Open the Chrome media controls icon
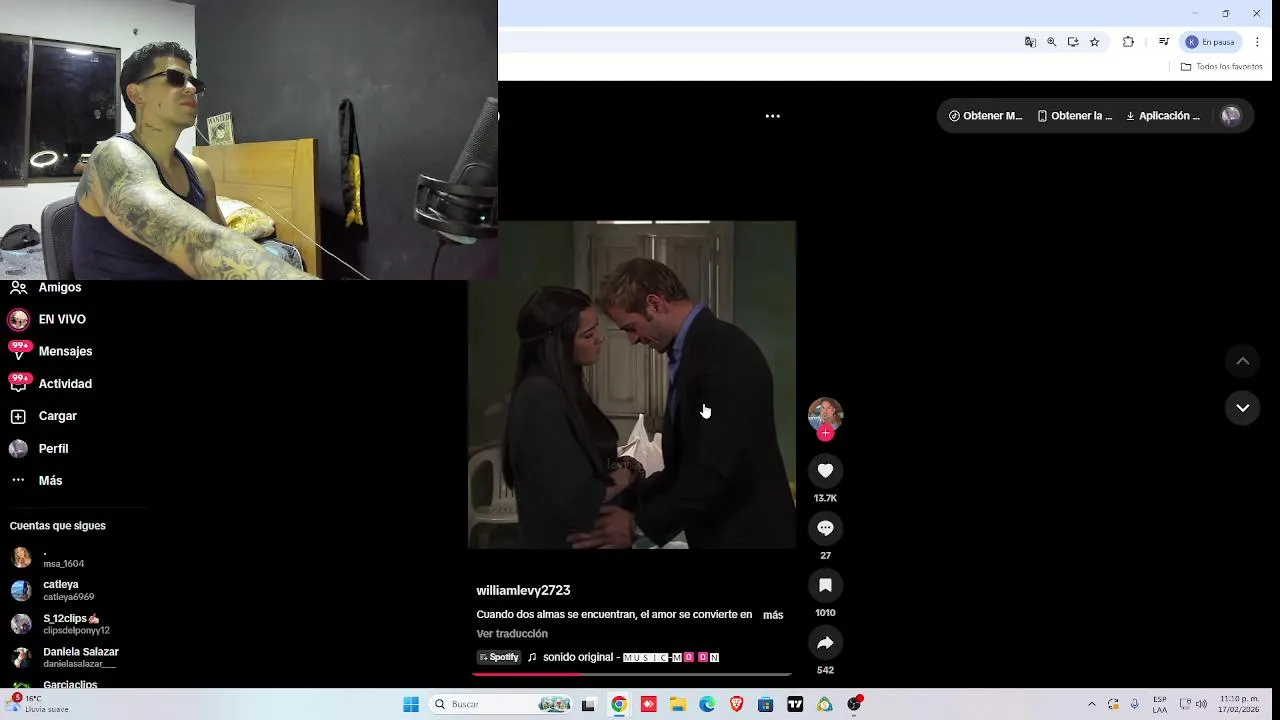The height and width of the screenshot is (720, 1280). [1163, 42]
